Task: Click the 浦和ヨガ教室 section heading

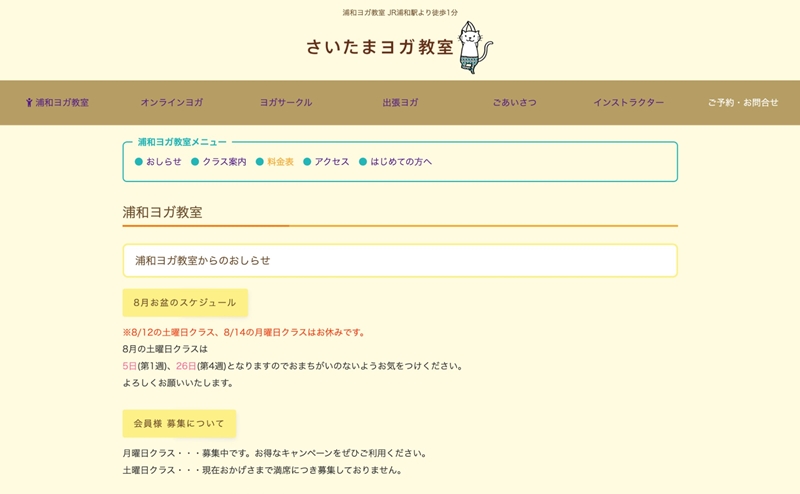Action: (162, 212)
